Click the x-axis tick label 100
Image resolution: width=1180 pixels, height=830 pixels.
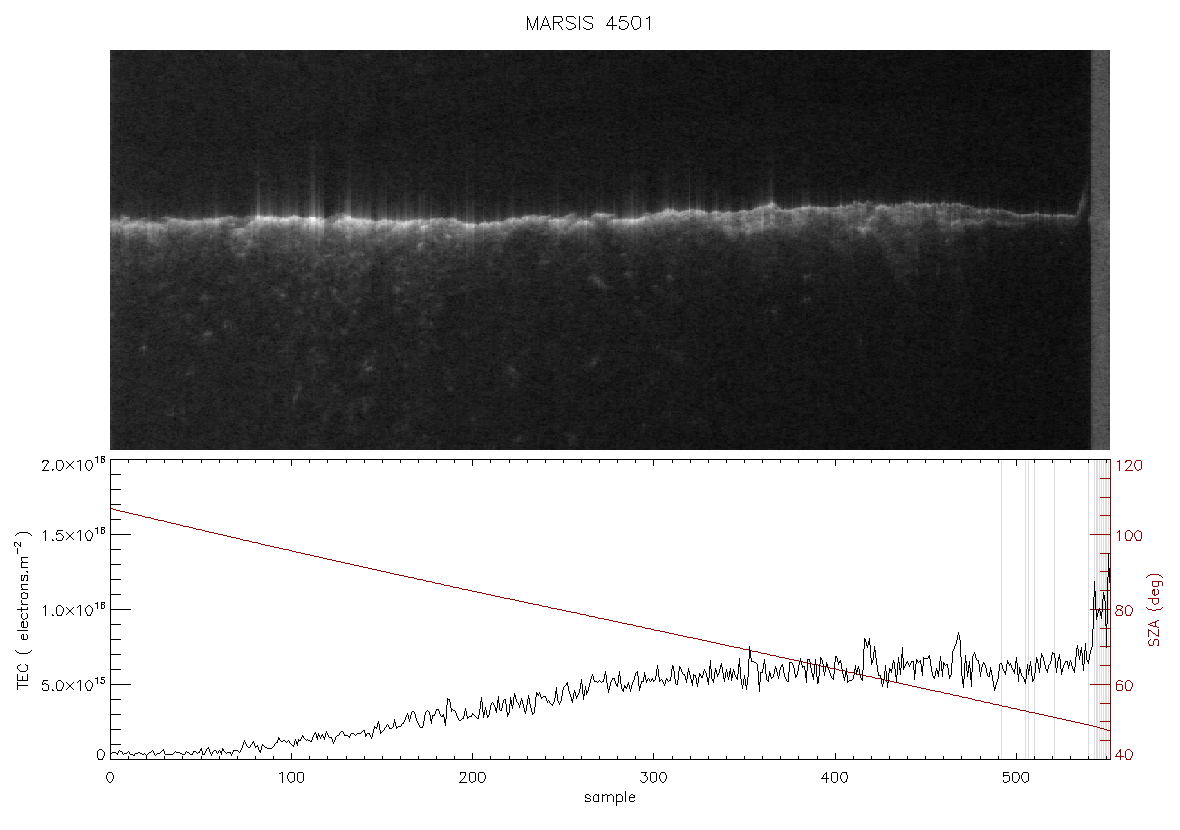coord(291,777)
